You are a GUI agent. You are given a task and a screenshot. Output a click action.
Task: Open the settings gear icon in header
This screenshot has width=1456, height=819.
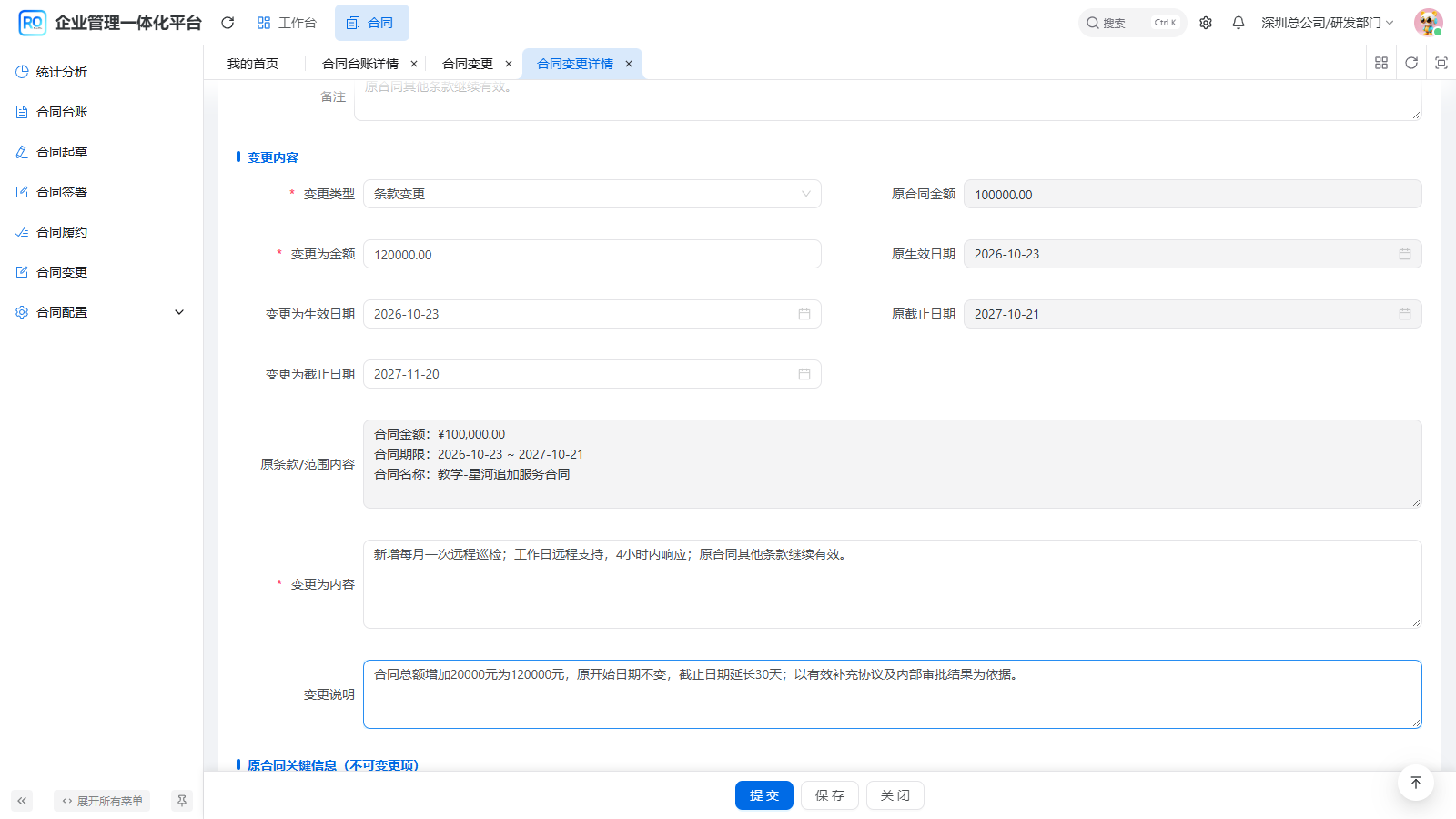tap(1206, 23)
